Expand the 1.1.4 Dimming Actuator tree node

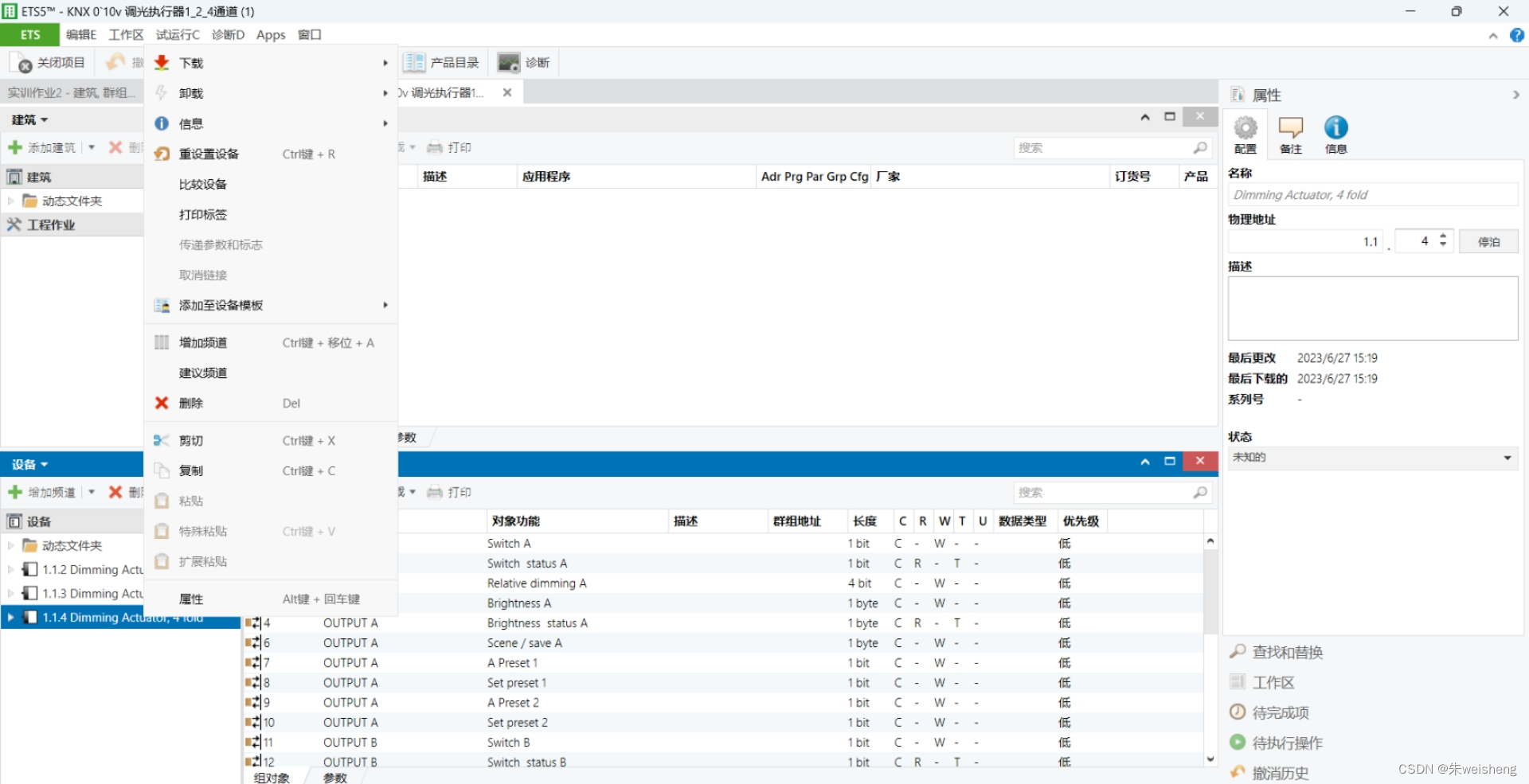pyautogui.click(x=10, y=617)
